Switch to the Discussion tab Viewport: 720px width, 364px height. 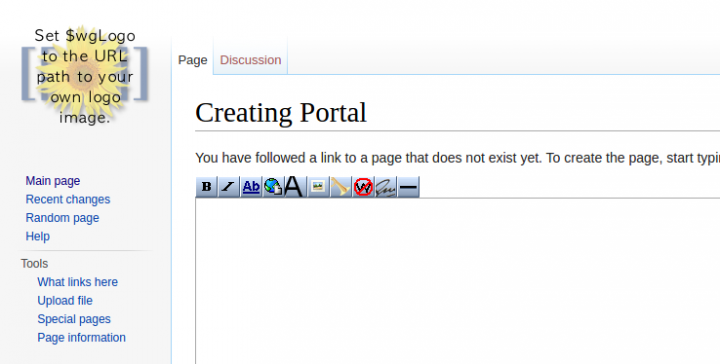tap(251, 60)
